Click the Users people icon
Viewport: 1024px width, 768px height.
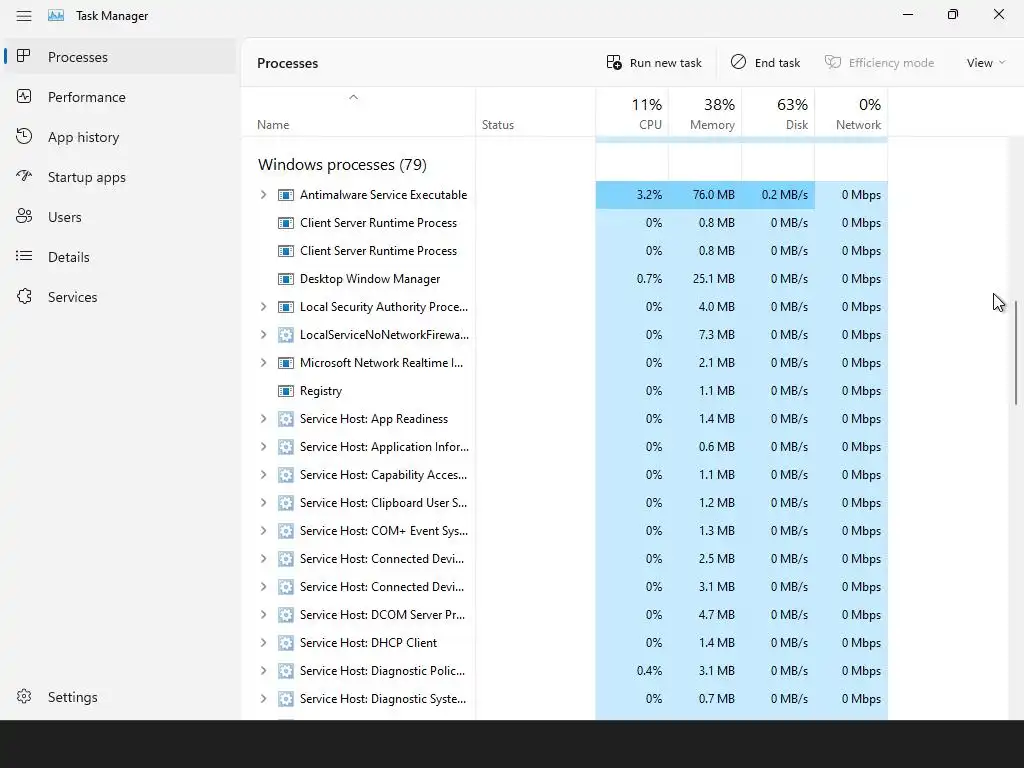point(24,216)
